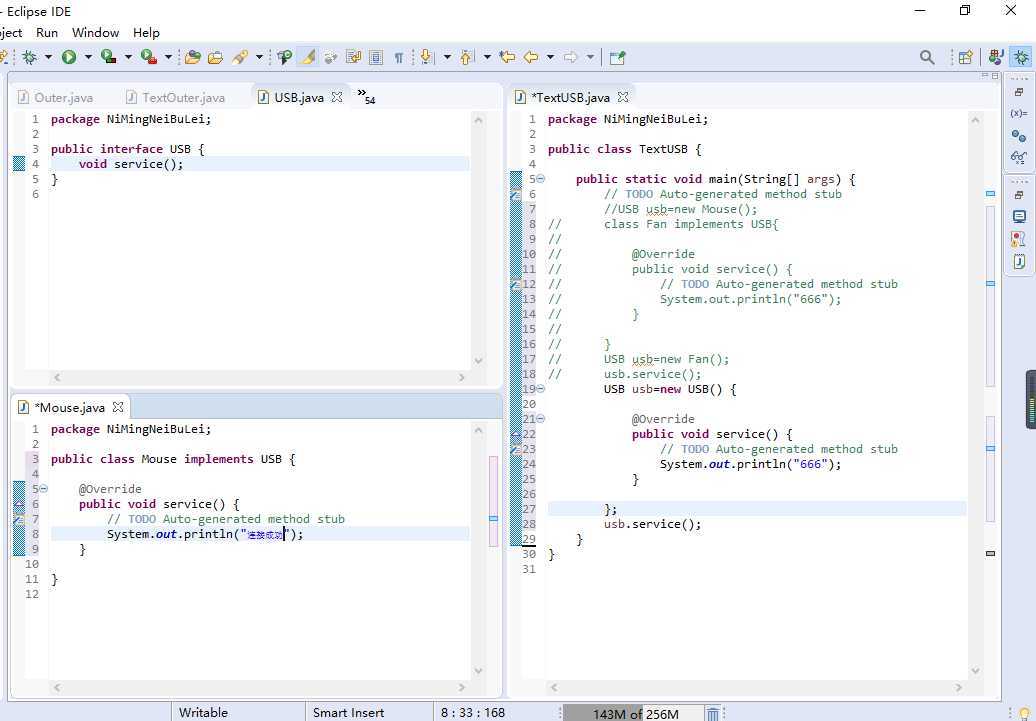This screenshot has width=1036, height=721.
Task: Click the Debug bug icon in toolbar
Action: pyautogui.click(x=30, y=57)
